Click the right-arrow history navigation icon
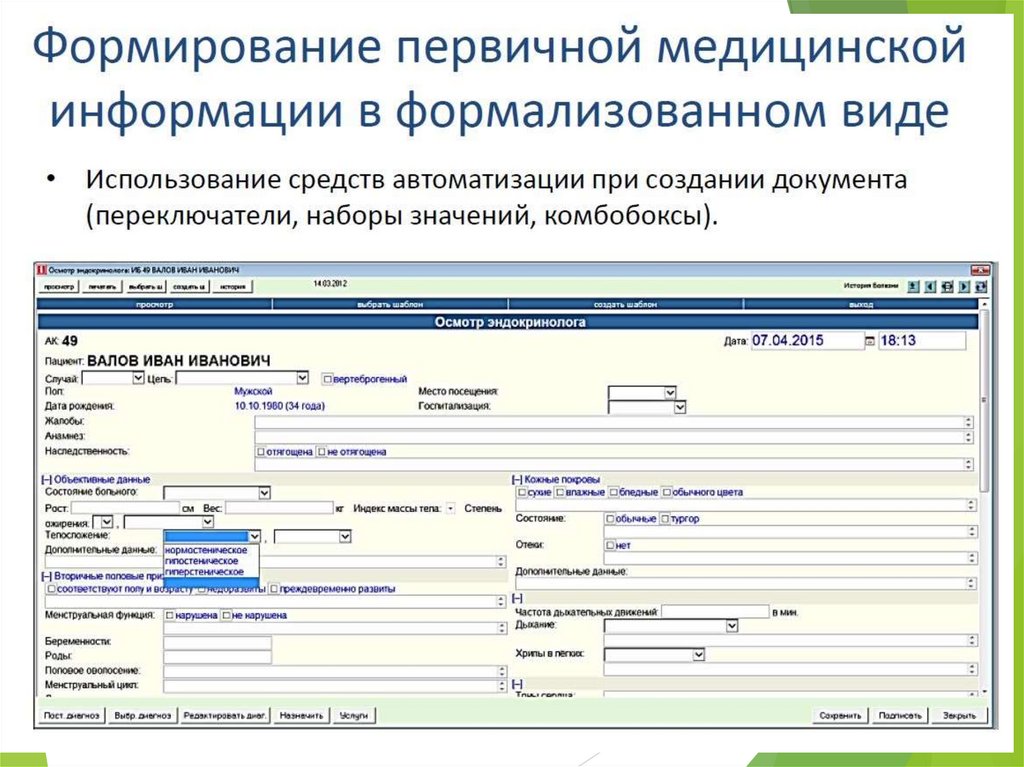Viewport: 1024px width, 767px height. (x=964, y=287)
